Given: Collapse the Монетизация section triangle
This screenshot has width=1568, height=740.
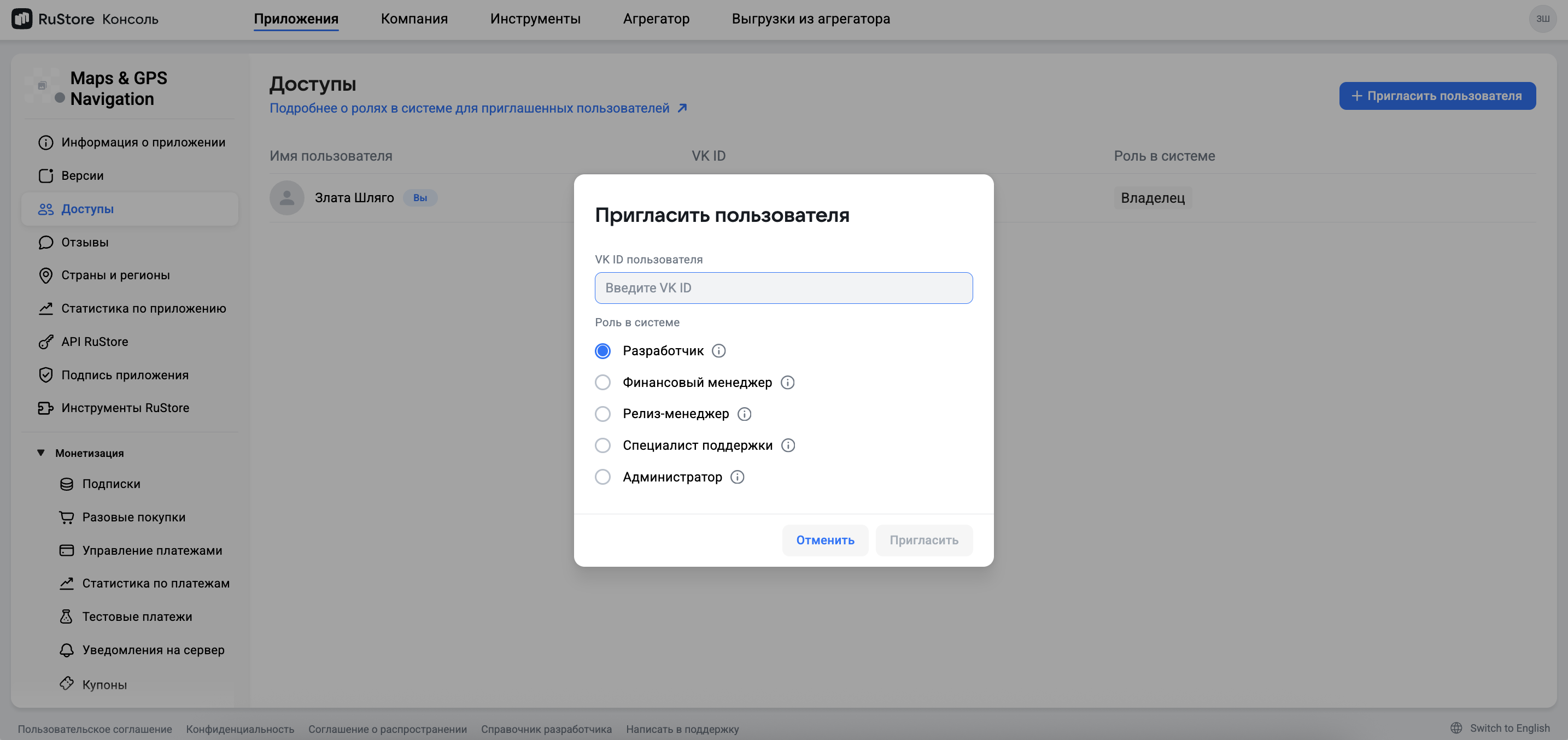Looking at the screenshot, I should click(x=41, y=453).
